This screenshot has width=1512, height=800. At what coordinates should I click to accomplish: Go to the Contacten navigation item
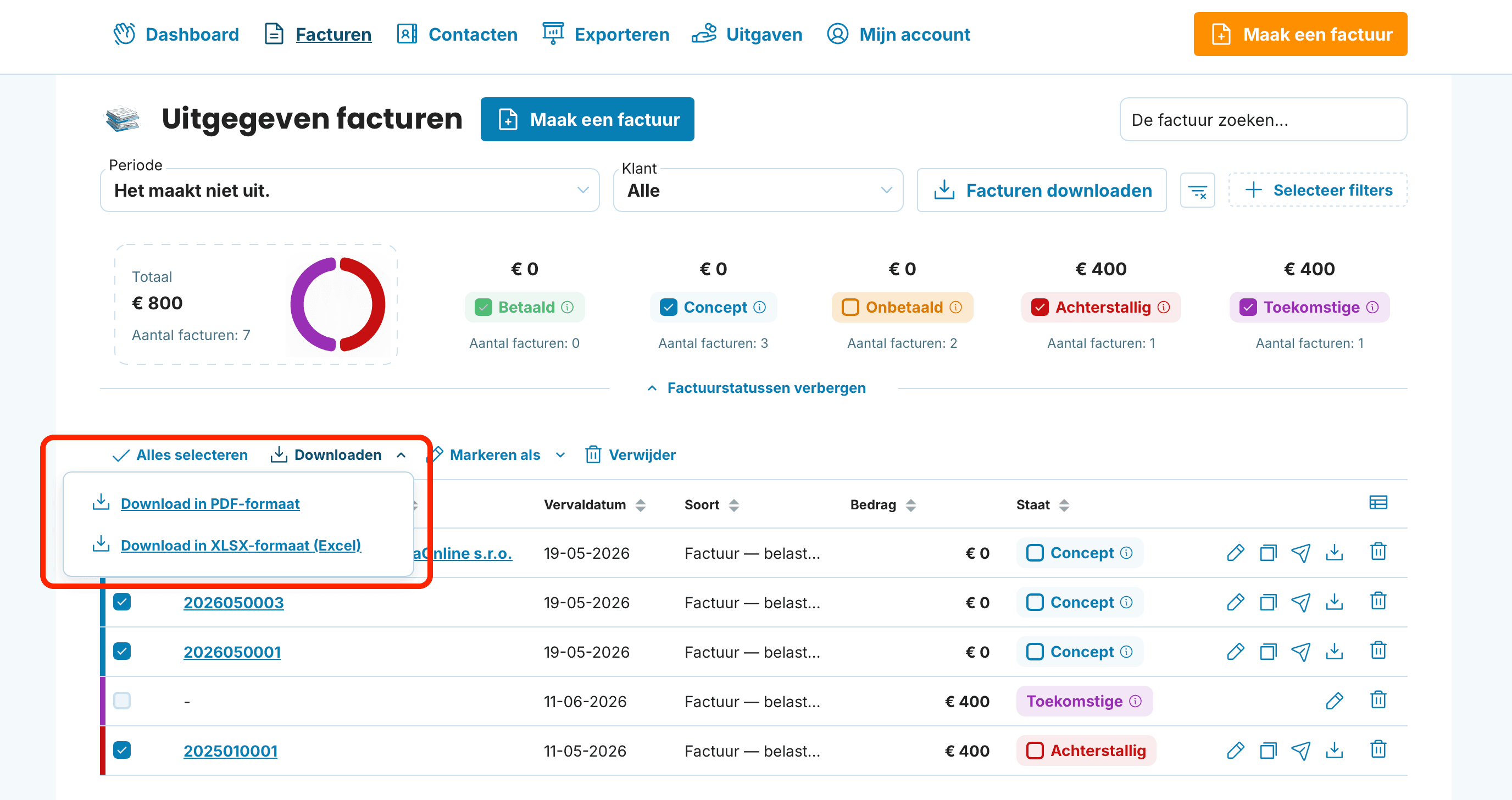[x=457, y=34]
